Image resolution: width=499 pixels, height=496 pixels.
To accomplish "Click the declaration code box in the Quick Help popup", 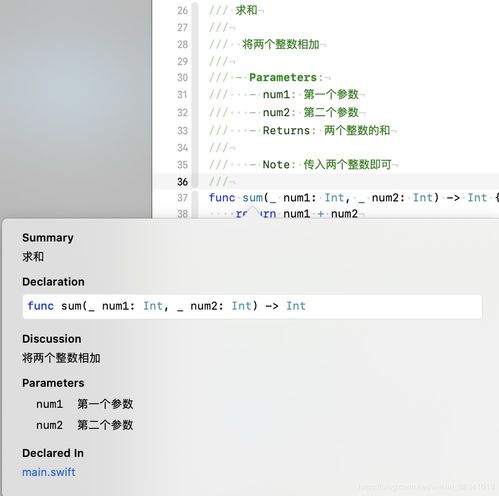I will tap(252, 306).
